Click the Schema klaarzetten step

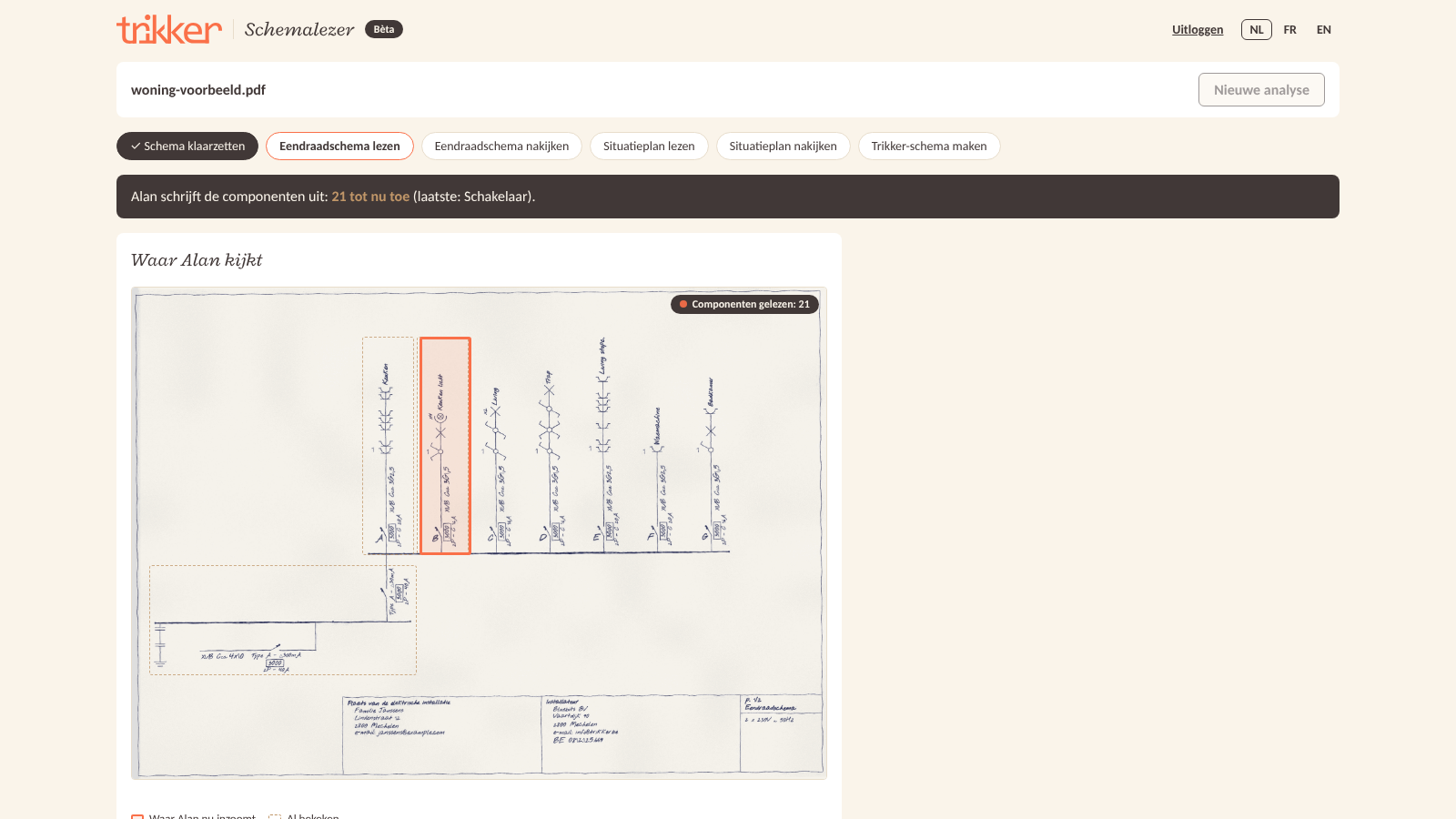pyautogui.click(x=187, y=146)
